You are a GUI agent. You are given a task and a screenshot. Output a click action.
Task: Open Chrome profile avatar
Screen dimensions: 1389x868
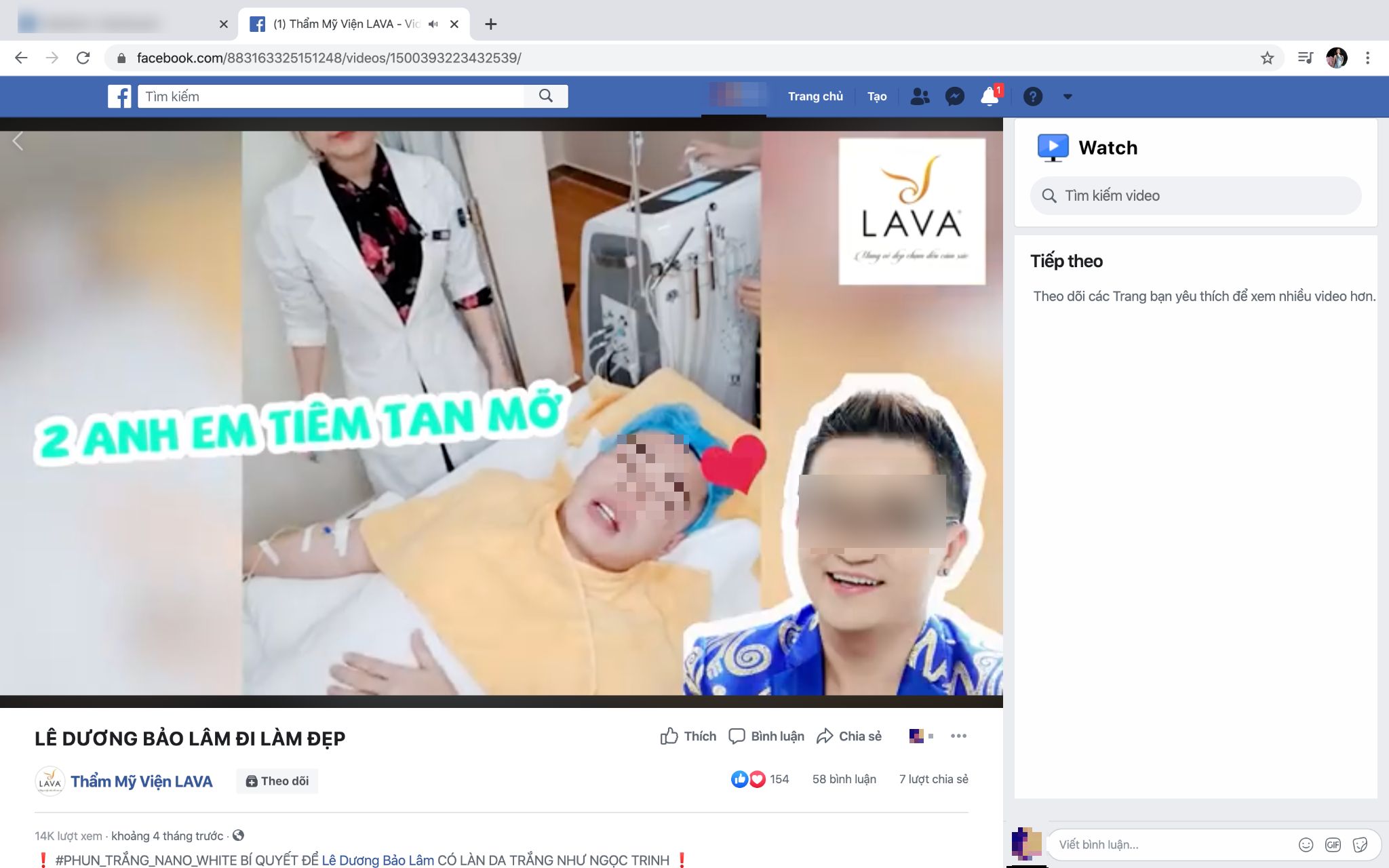[x=1337, y=58]
